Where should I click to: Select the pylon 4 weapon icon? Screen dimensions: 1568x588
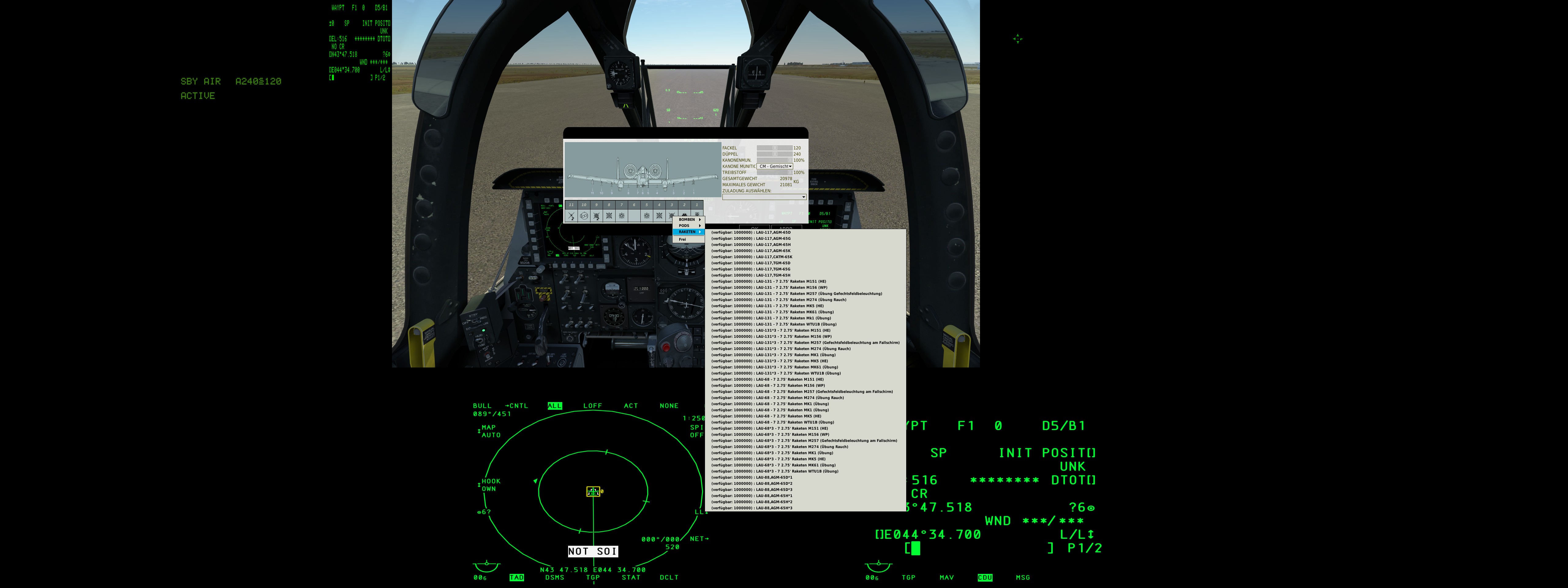pyautogui.click(x=659, y=216)
